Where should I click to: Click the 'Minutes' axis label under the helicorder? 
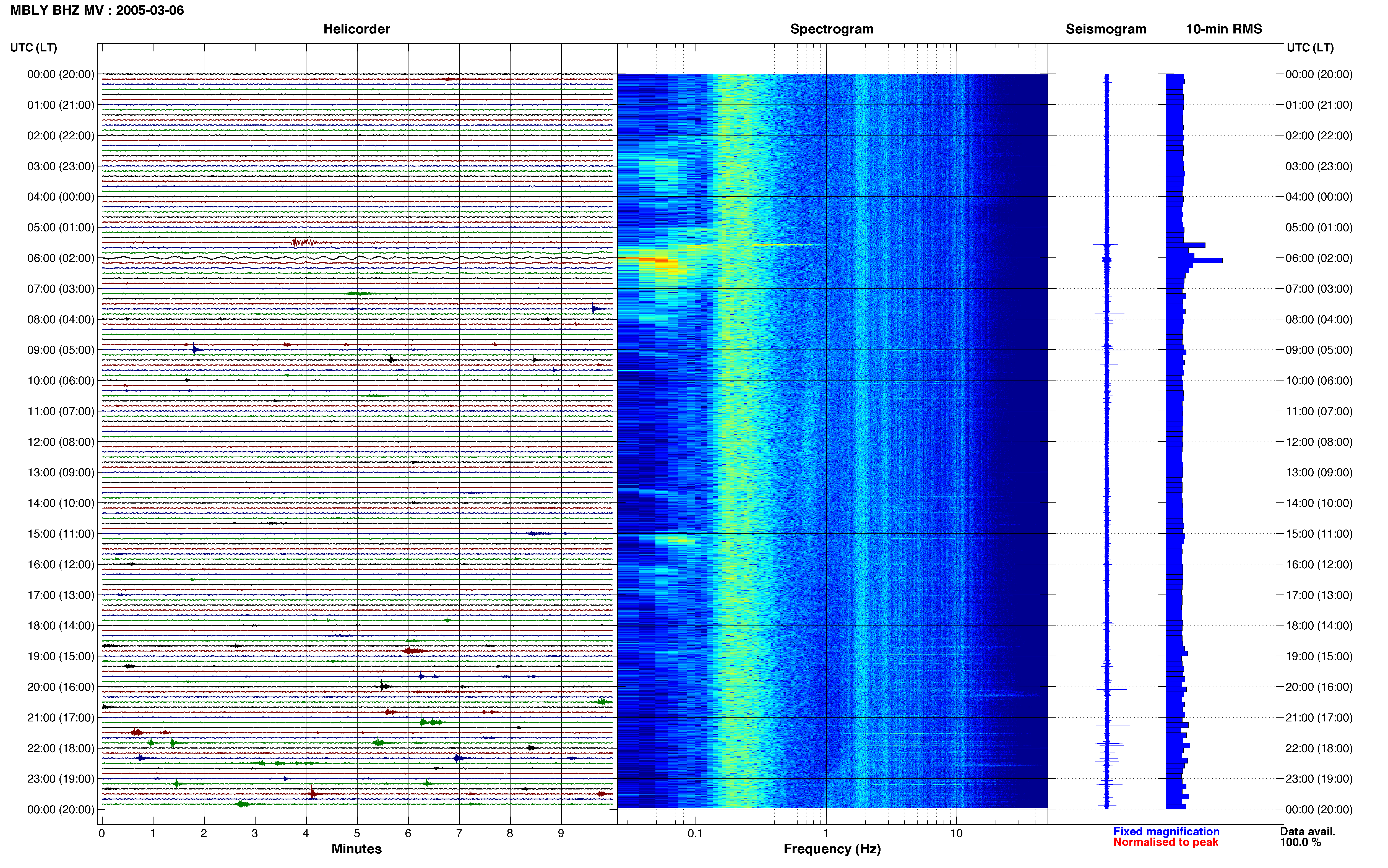click(356, 848)
